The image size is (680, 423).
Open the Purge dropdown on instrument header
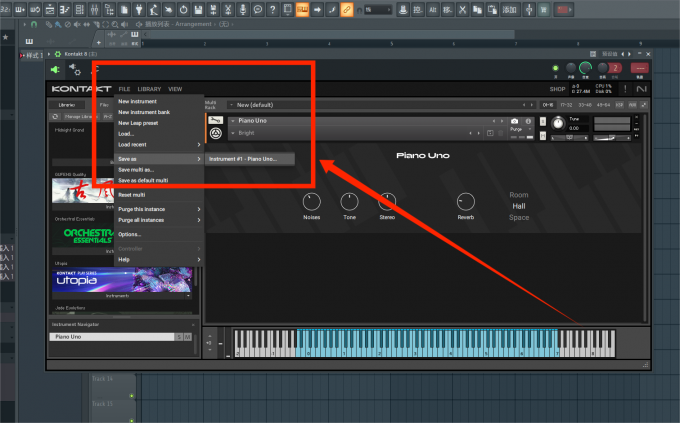[520, 129]
